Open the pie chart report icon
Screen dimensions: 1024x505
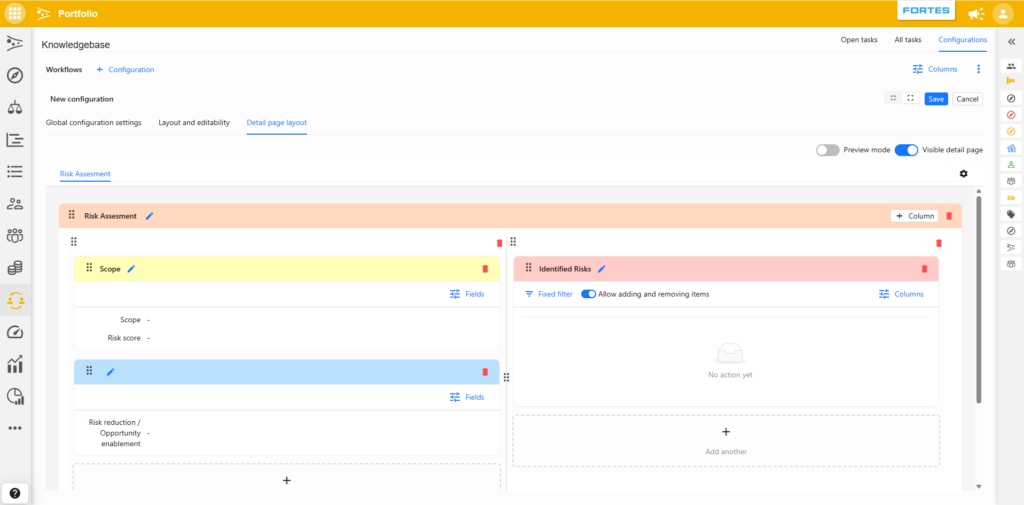pyautogui.click(x=15, y=396)
